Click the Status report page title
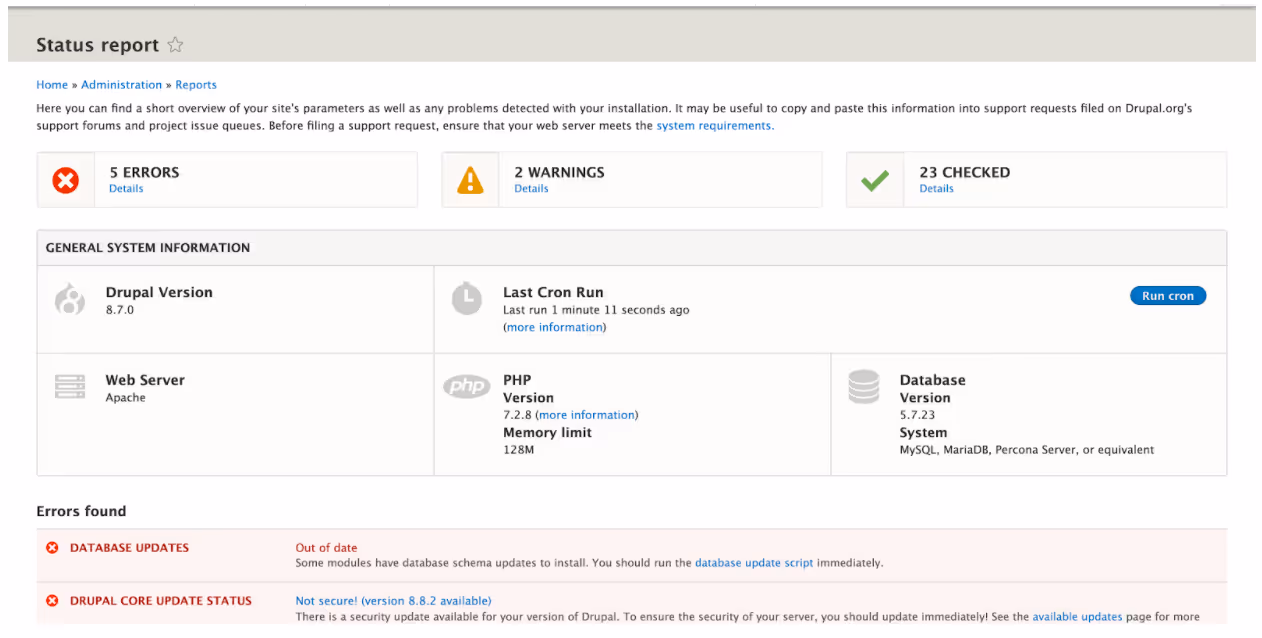The image size is (1262, 638). click(x=98, y=45)
